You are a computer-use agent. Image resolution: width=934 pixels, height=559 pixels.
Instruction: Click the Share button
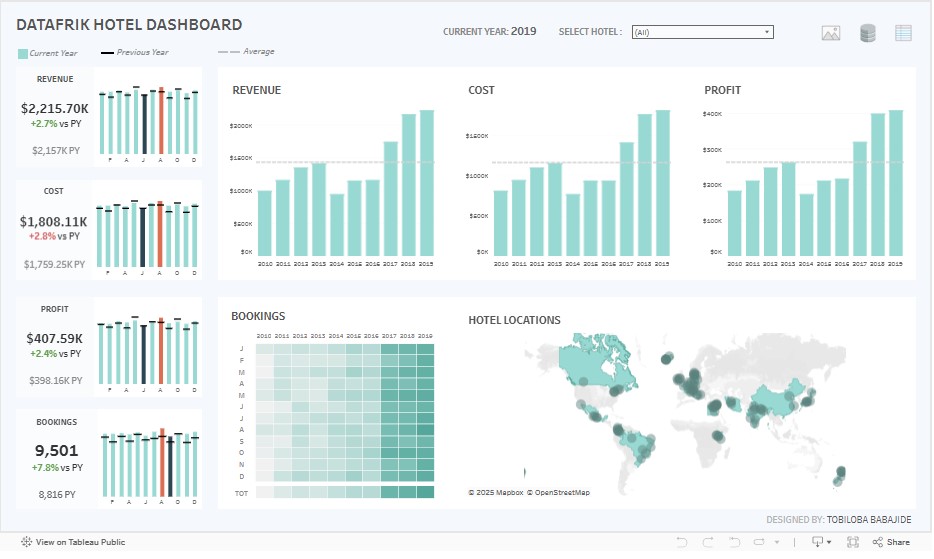(x=891, y=542)
